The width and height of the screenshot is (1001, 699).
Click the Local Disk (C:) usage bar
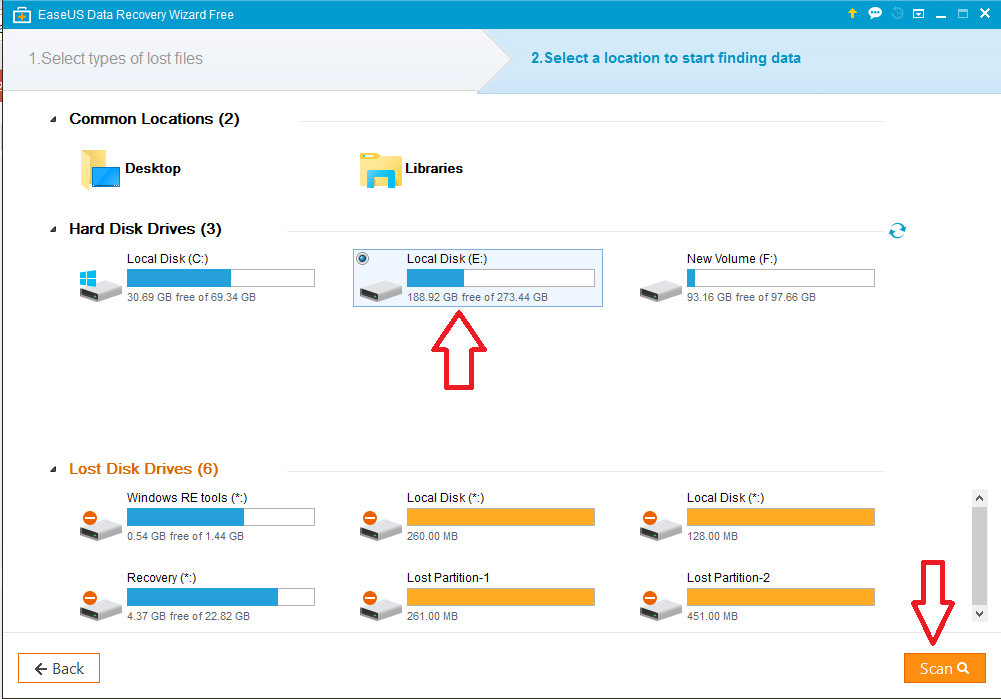(x=221, y=278)
